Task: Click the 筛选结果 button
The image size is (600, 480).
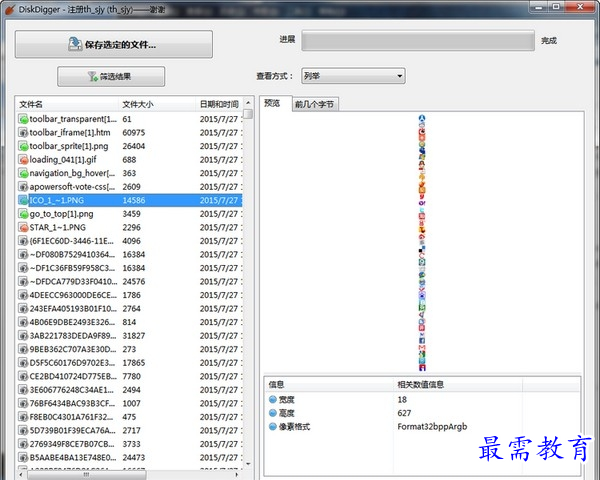Action: pos(111,77)
